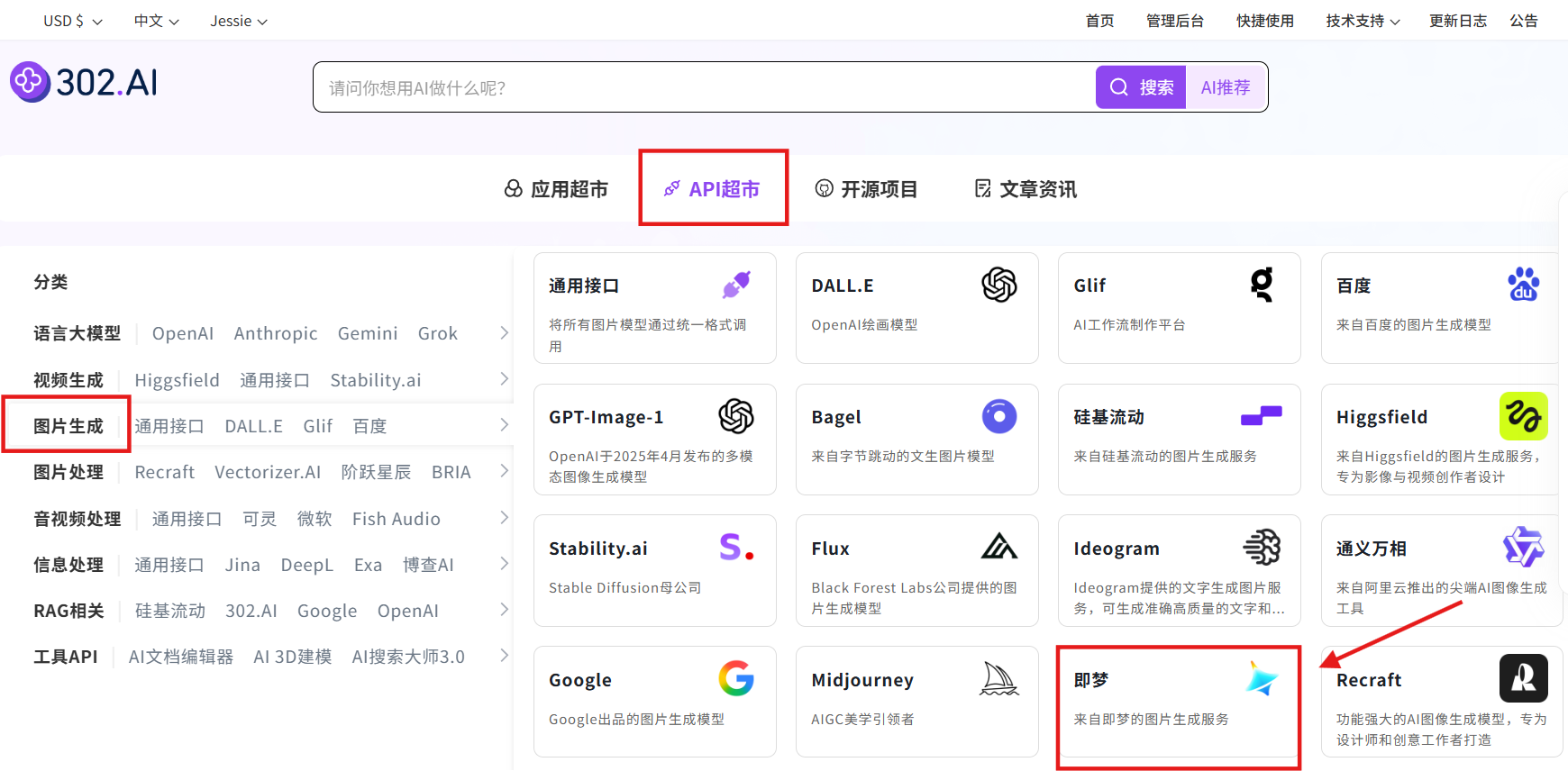1568x771 pixels.
Task: Click Grok under 语言大模型
Action: pos(438,333)
